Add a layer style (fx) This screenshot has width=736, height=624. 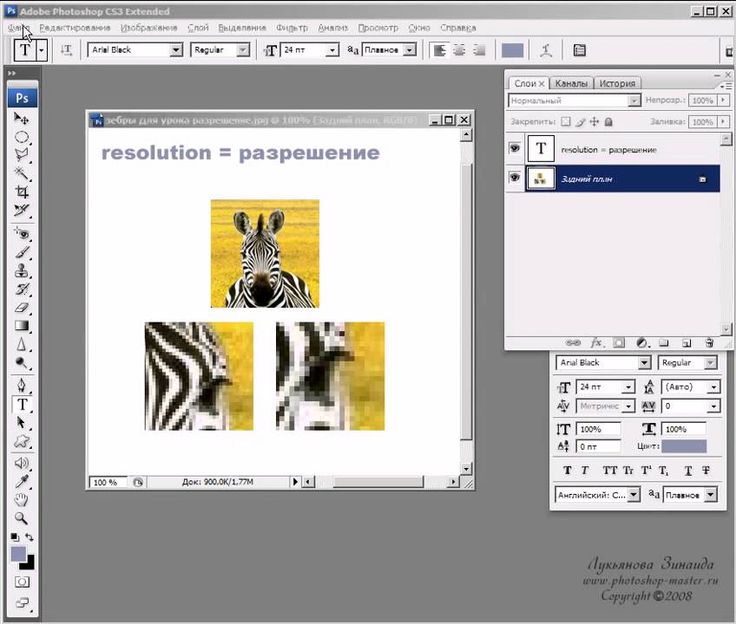click(597, 343)
